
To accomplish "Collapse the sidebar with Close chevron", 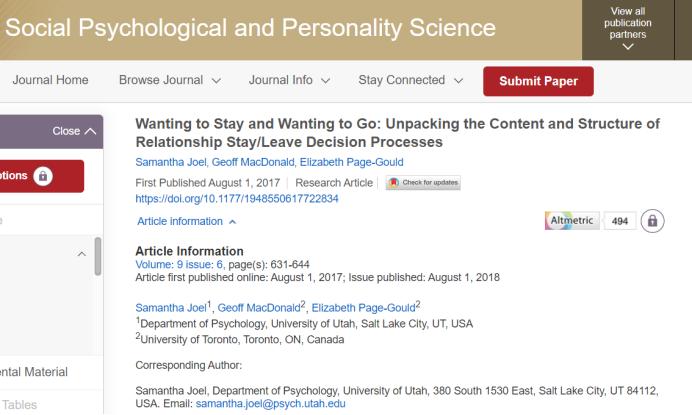I will [x=77, y=131].
